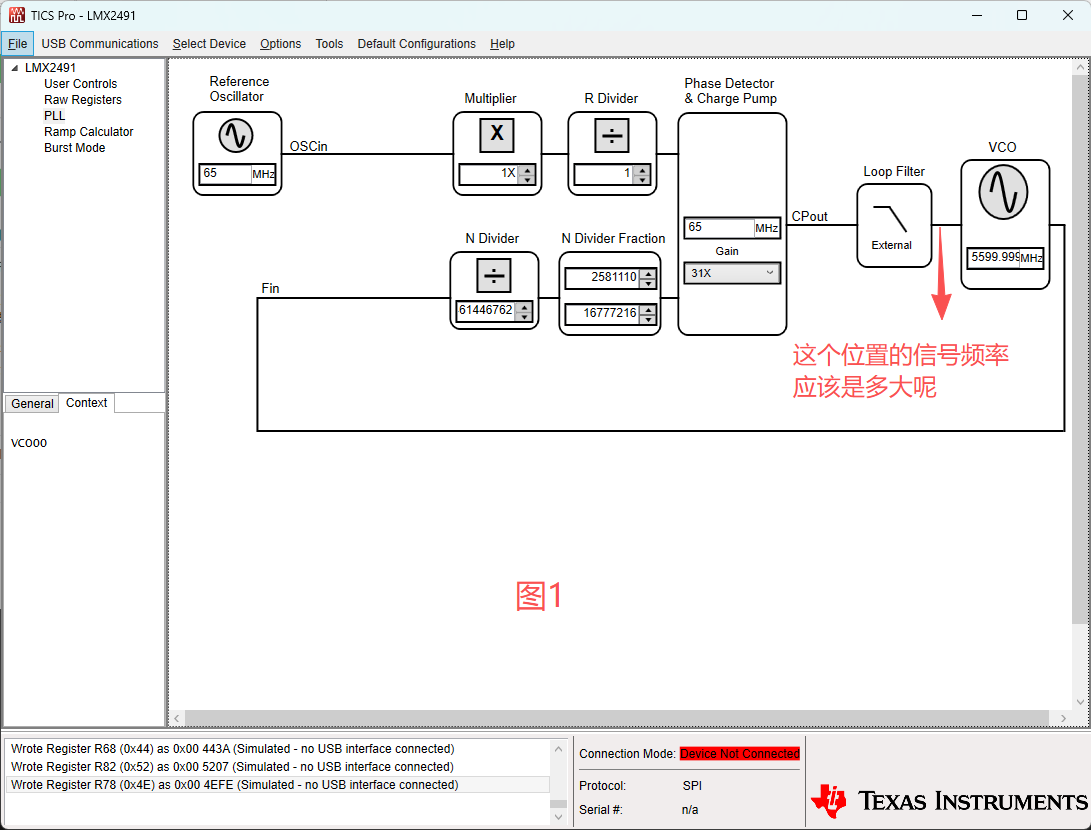Click the diagram scroll-right arrow
The height and width of the screenshot is (830, 1091).
point(1062,717)
